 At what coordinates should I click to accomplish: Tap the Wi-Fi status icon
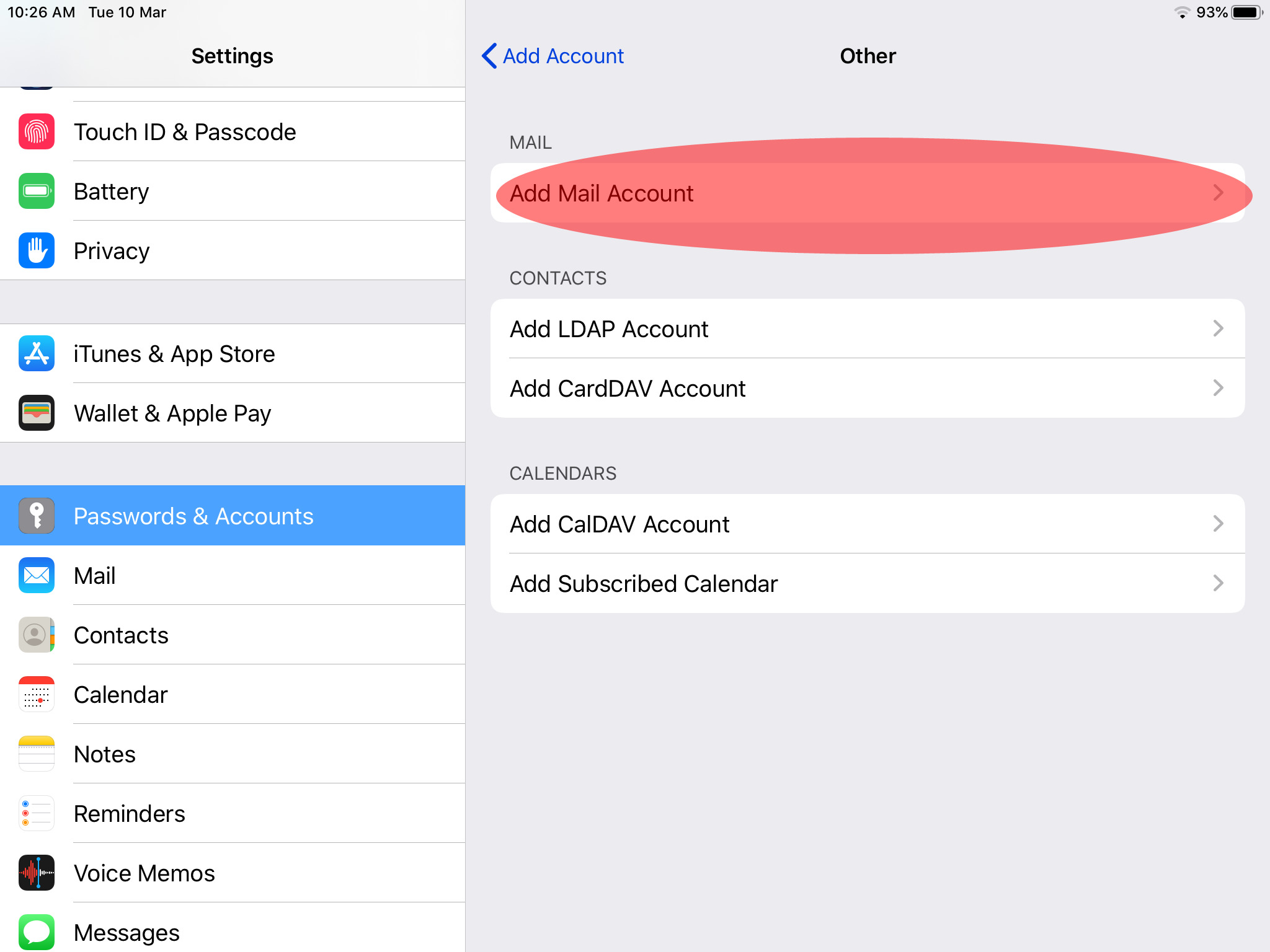[1182, 12]
